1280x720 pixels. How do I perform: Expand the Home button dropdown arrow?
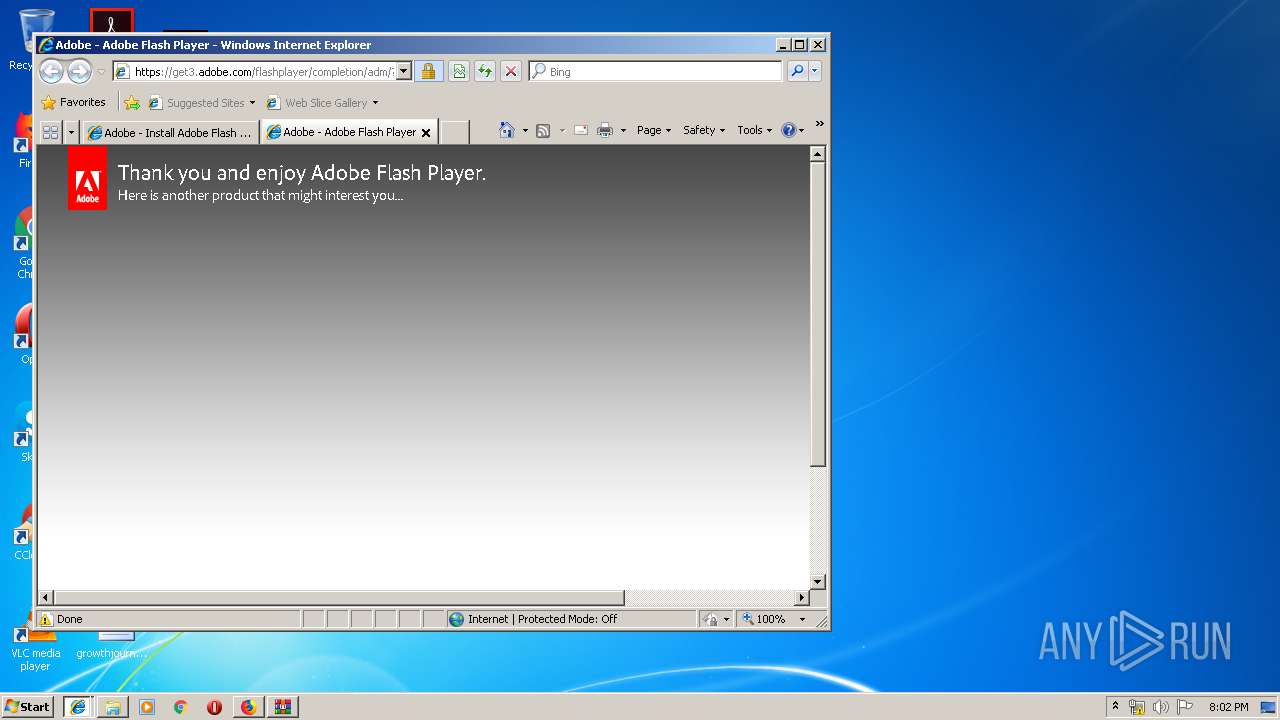525,131
